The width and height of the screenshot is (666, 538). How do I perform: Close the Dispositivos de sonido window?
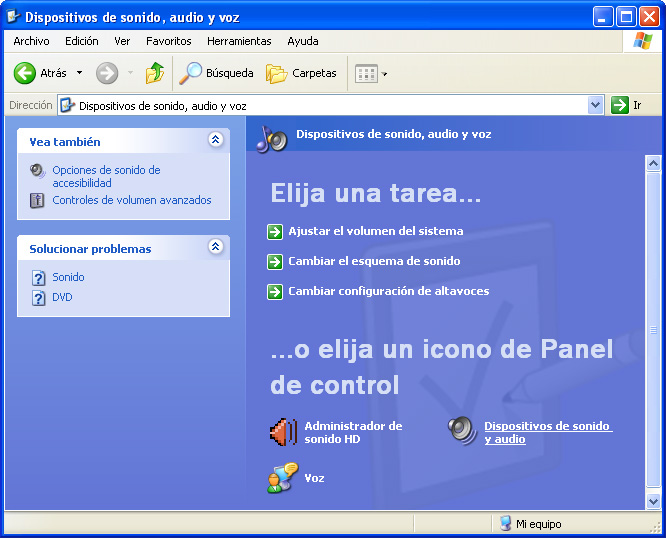point(649,17)
